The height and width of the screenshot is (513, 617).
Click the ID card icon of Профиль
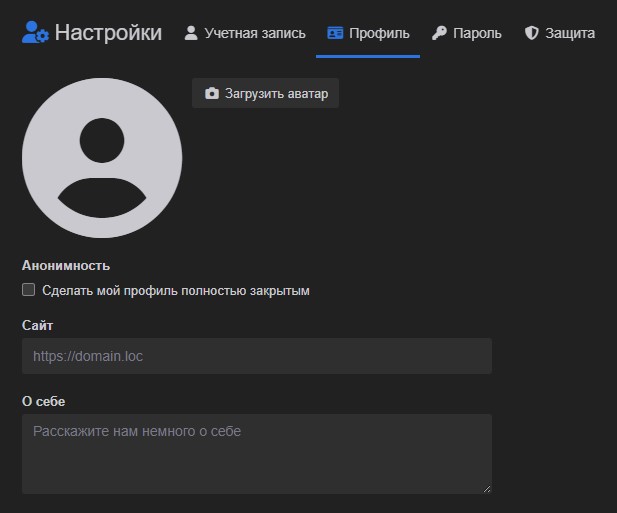(x=335, y=33)
